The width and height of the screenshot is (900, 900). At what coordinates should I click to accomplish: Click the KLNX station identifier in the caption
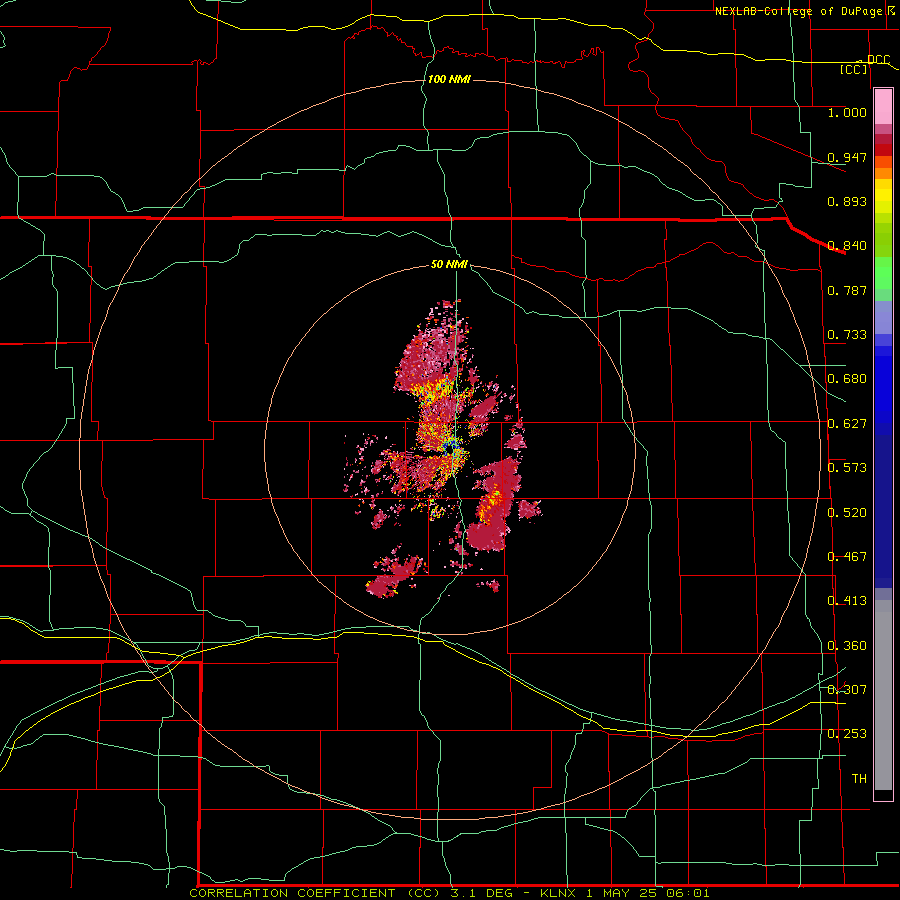pyautogui.click(x=560, y=893)
